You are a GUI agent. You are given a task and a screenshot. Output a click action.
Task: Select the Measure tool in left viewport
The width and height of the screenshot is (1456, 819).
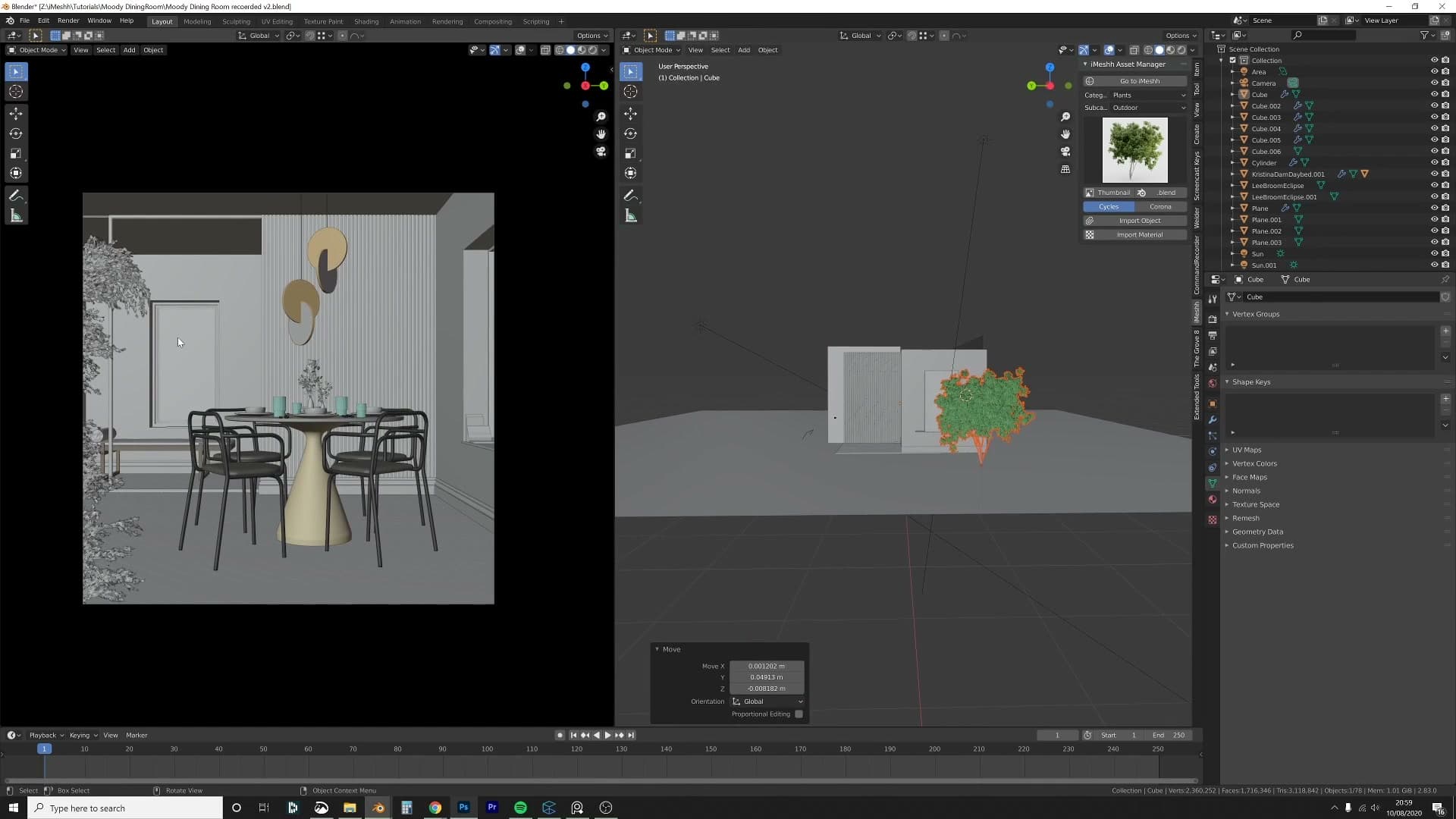click(16, 216)
